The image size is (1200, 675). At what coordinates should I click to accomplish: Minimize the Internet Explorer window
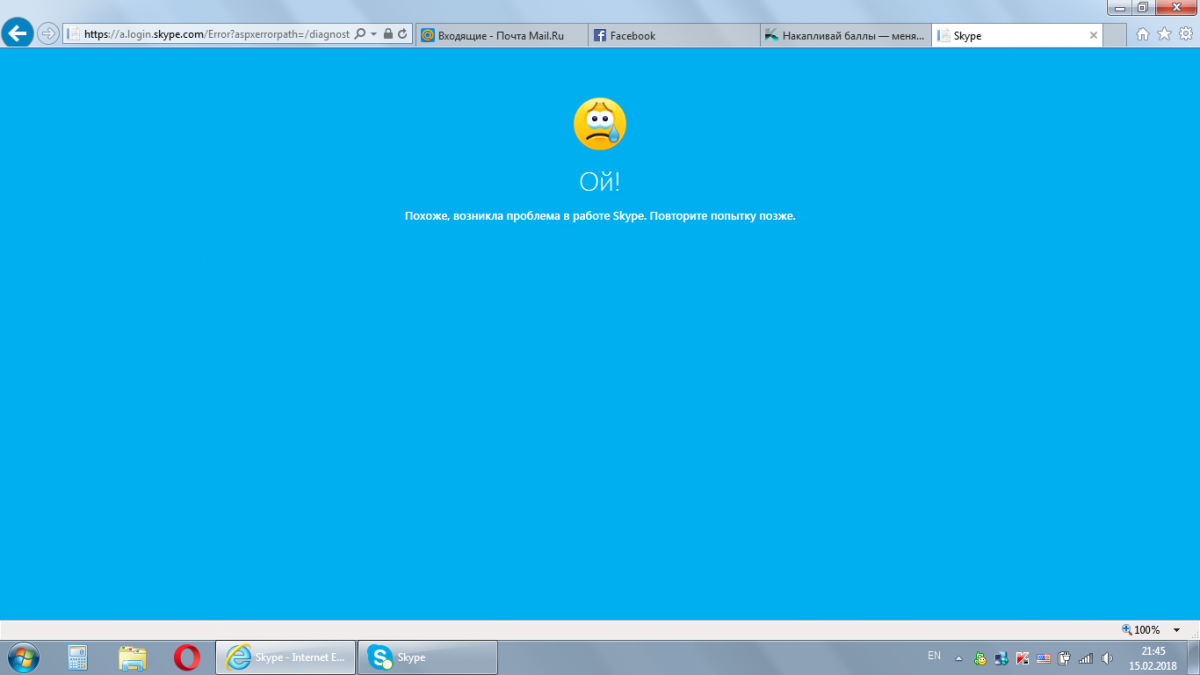1121,7
